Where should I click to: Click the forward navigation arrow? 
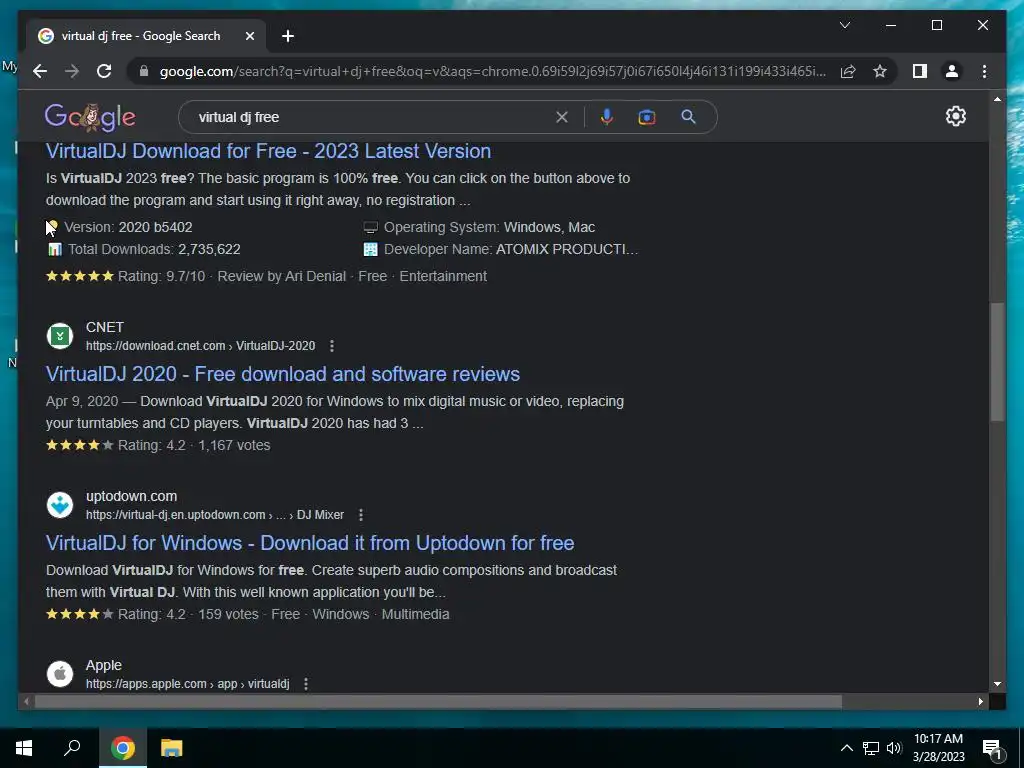point(72,71)
